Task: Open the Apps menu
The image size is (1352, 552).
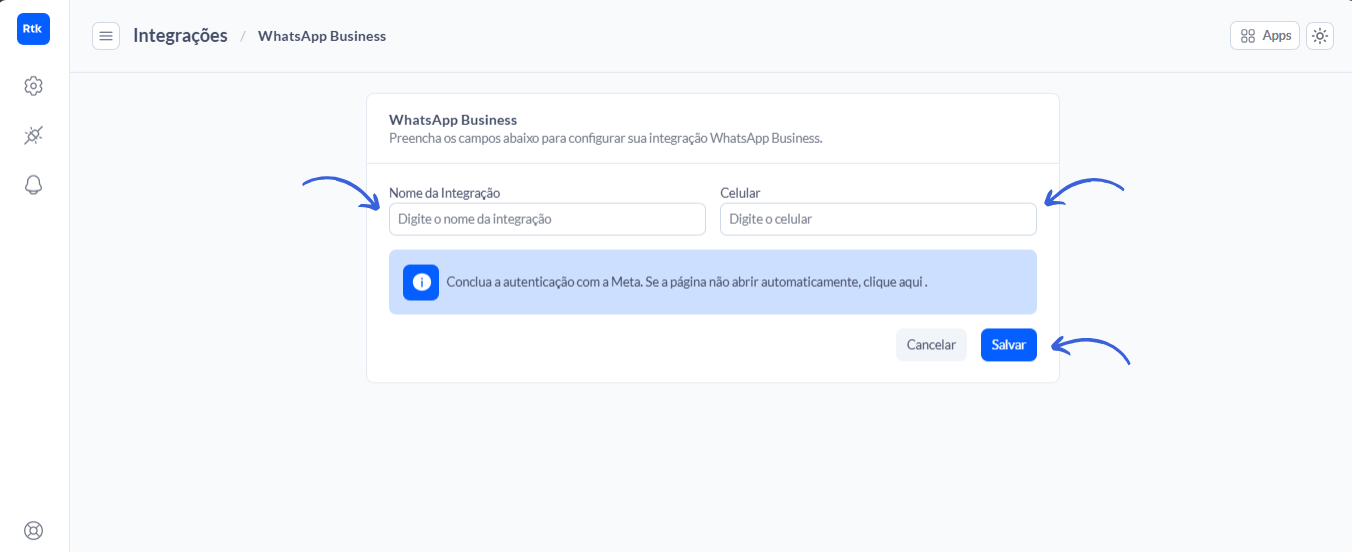Action: coord(1265,36)
